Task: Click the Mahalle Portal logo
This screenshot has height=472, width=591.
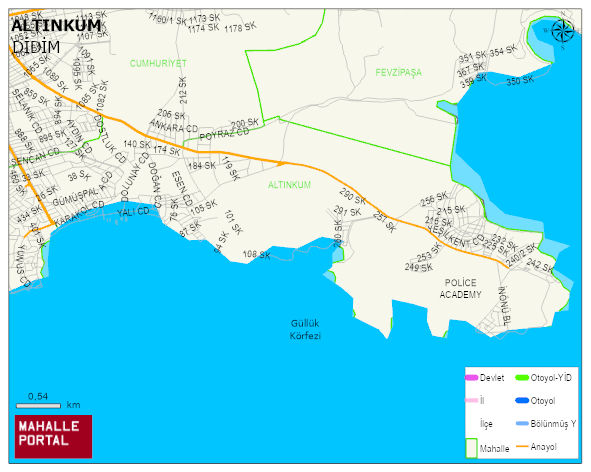Action: [53, 436]
